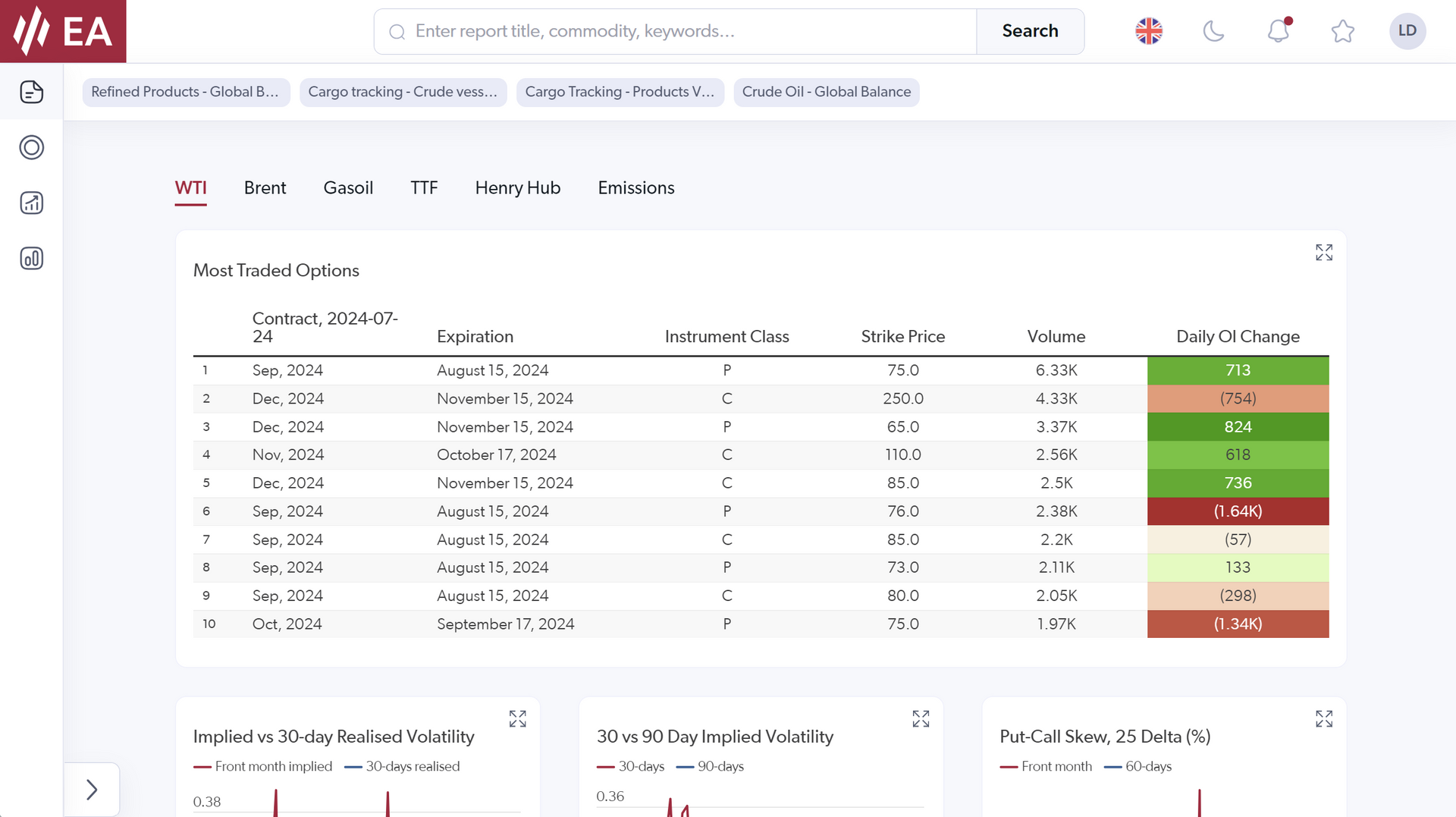Viewport: 1456px width, 817px height.
Task: Click the Oct, 2024 contract cell
Action: click(x=287, y=624)
